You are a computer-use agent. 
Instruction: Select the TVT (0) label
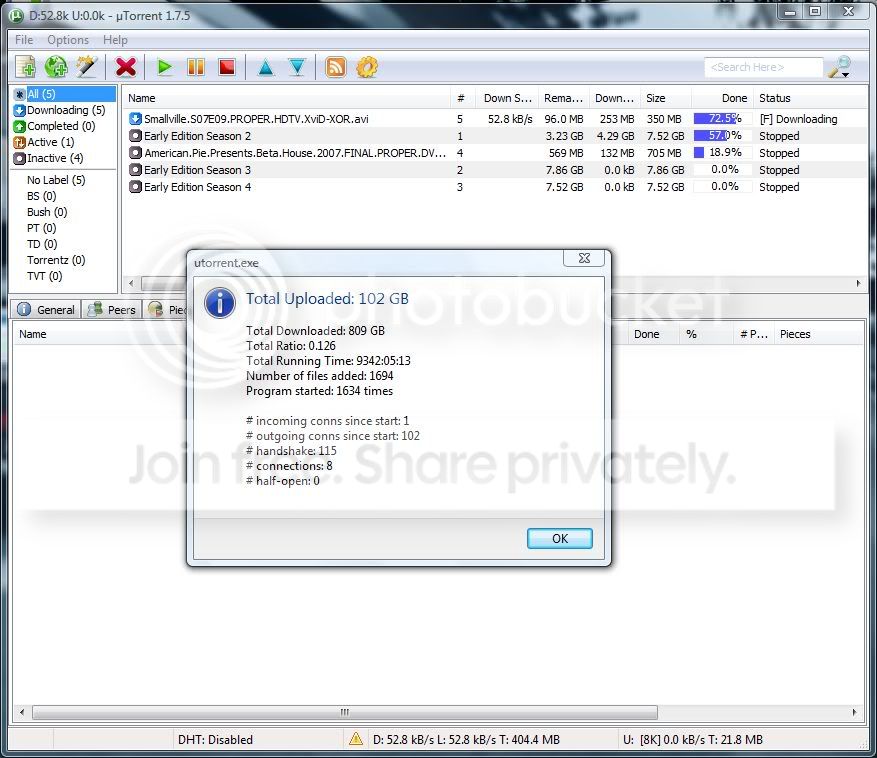[44, 276]
